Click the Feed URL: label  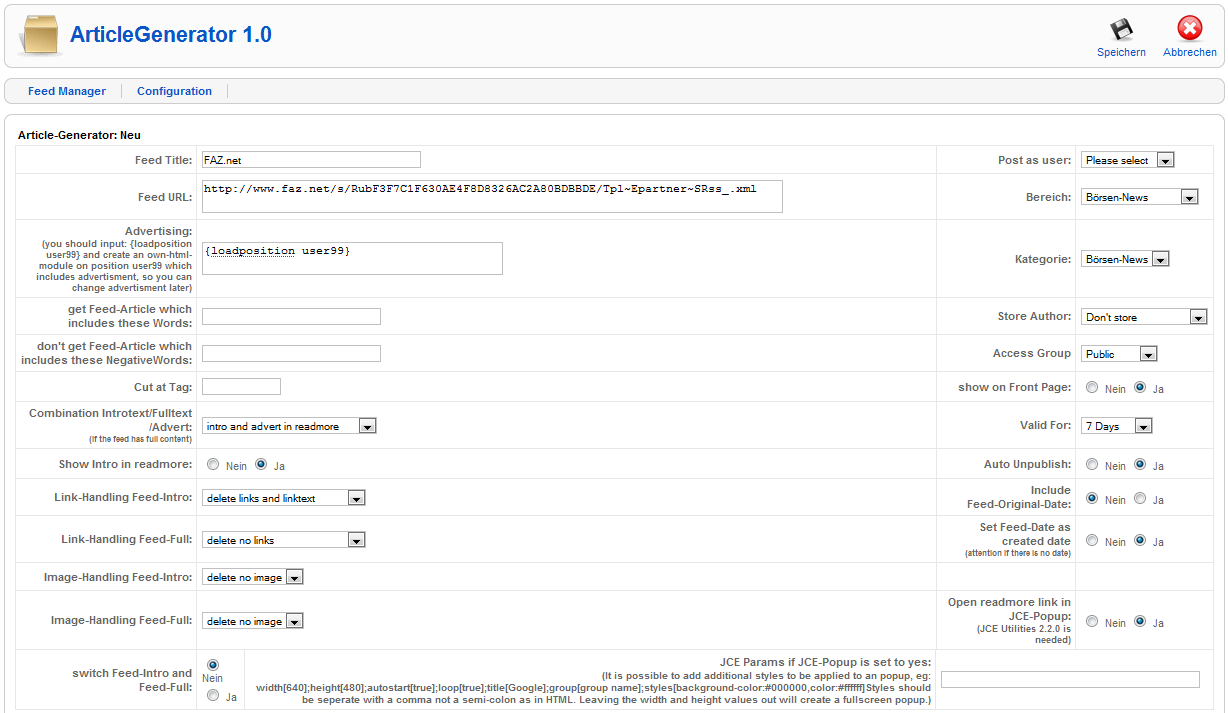point(165,197)
